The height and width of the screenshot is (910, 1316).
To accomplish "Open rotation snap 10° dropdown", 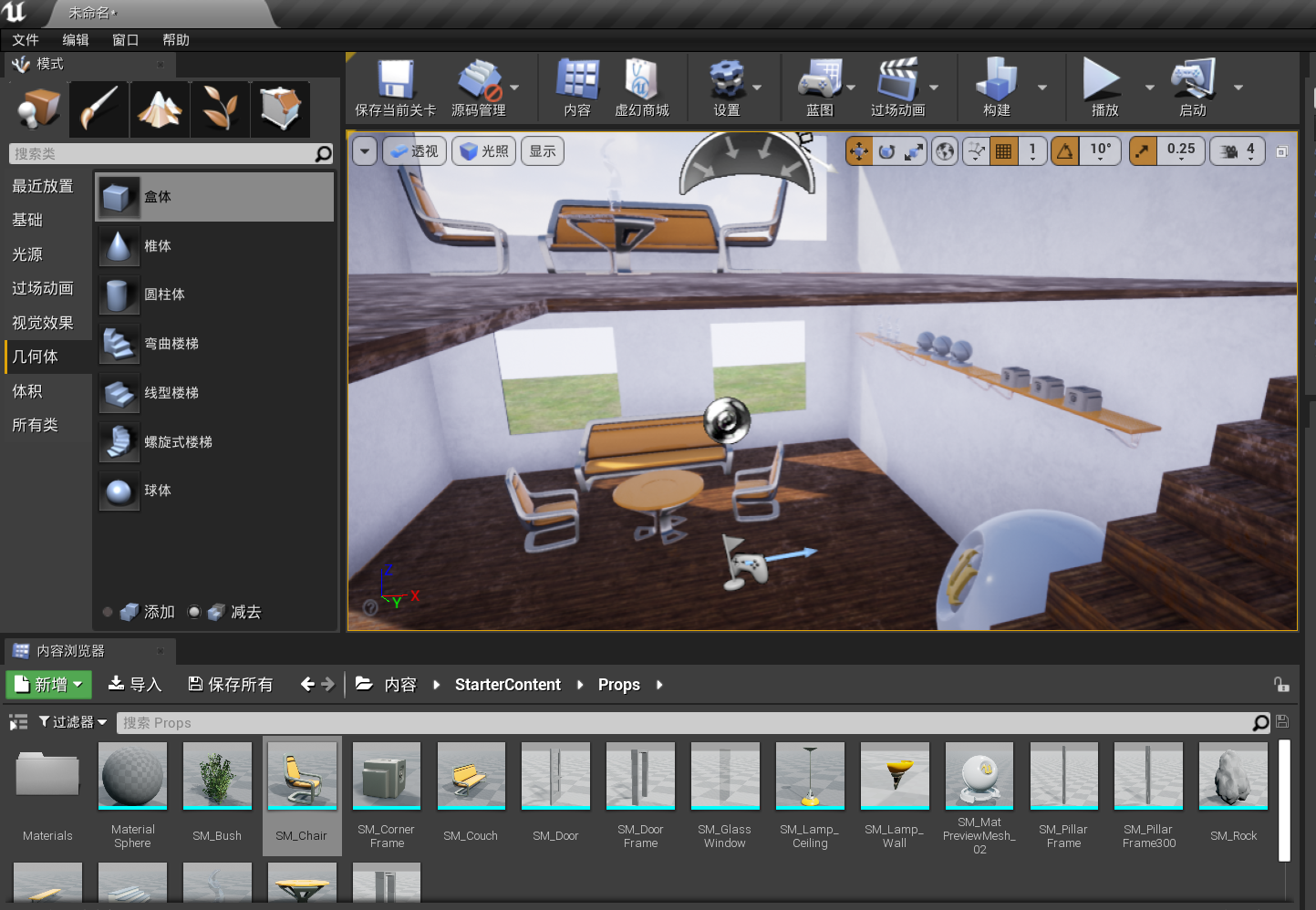I will coord(1101,151).
